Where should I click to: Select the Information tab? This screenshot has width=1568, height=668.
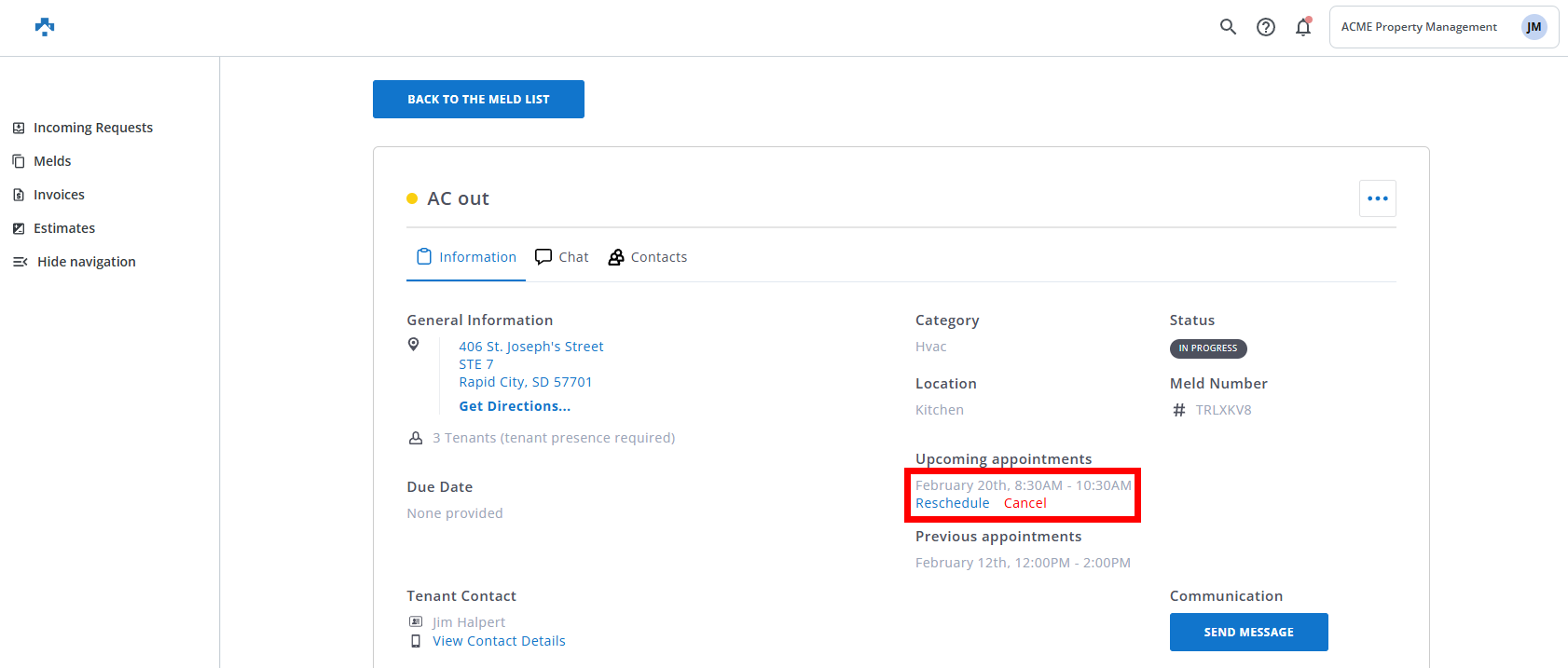(466, 257)
